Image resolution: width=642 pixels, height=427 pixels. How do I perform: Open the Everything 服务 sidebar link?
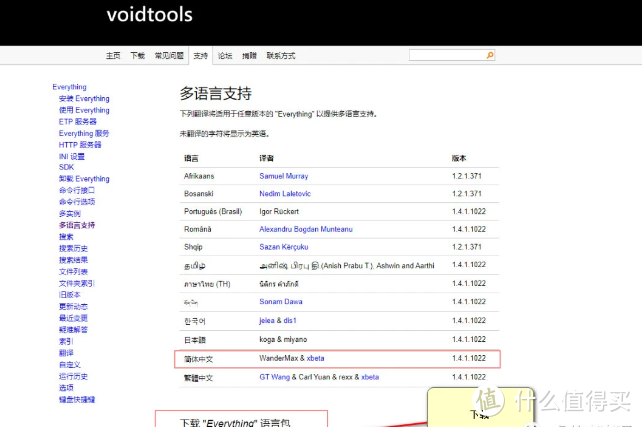(x=84, y=133)
